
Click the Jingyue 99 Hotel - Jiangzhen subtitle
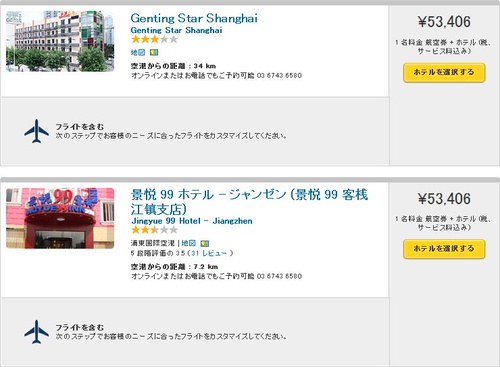click(192, 221)
